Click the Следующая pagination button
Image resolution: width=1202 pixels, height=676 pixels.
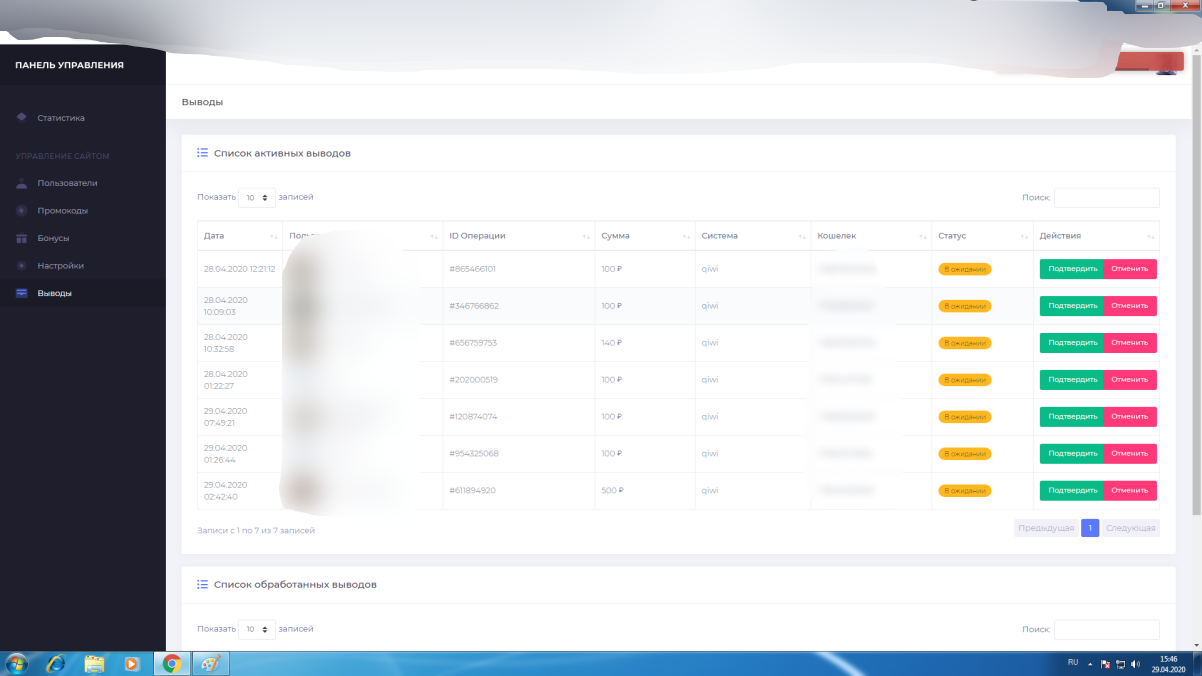tap(1131, 528)
